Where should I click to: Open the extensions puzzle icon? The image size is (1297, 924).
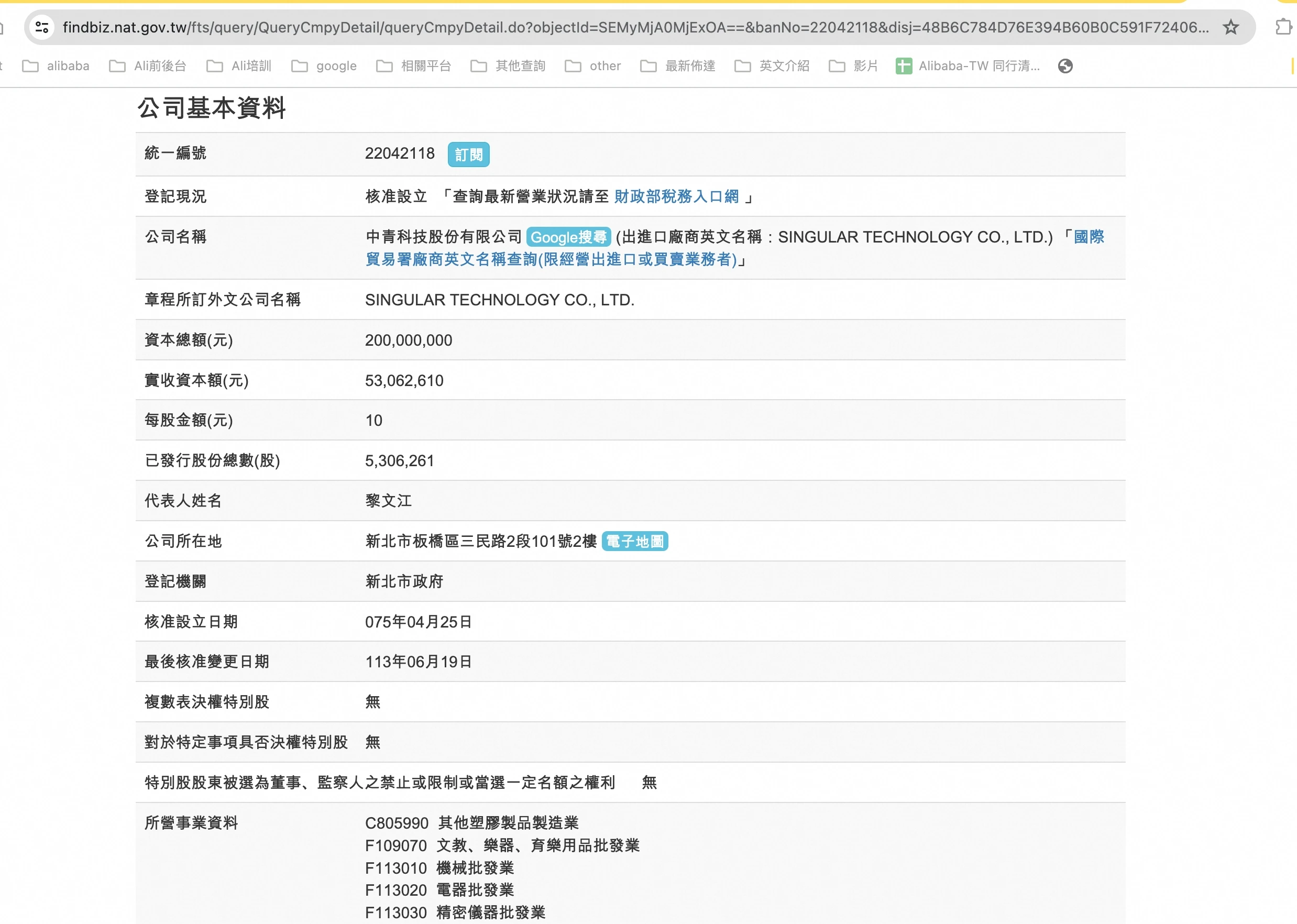click(x=1283, y=27)
